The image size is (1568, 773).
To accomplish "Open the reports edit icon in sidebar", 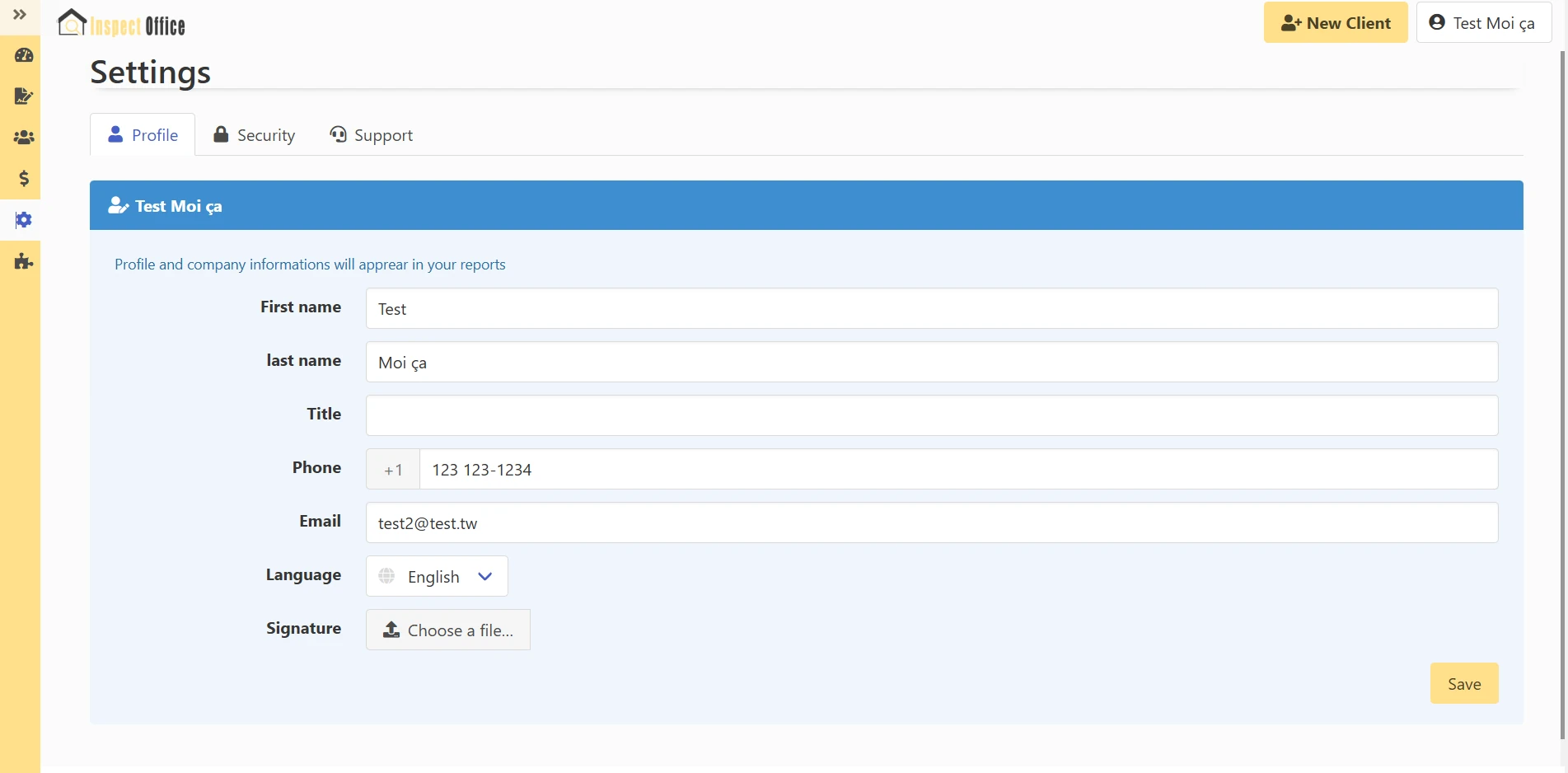I will click(23, 96).
